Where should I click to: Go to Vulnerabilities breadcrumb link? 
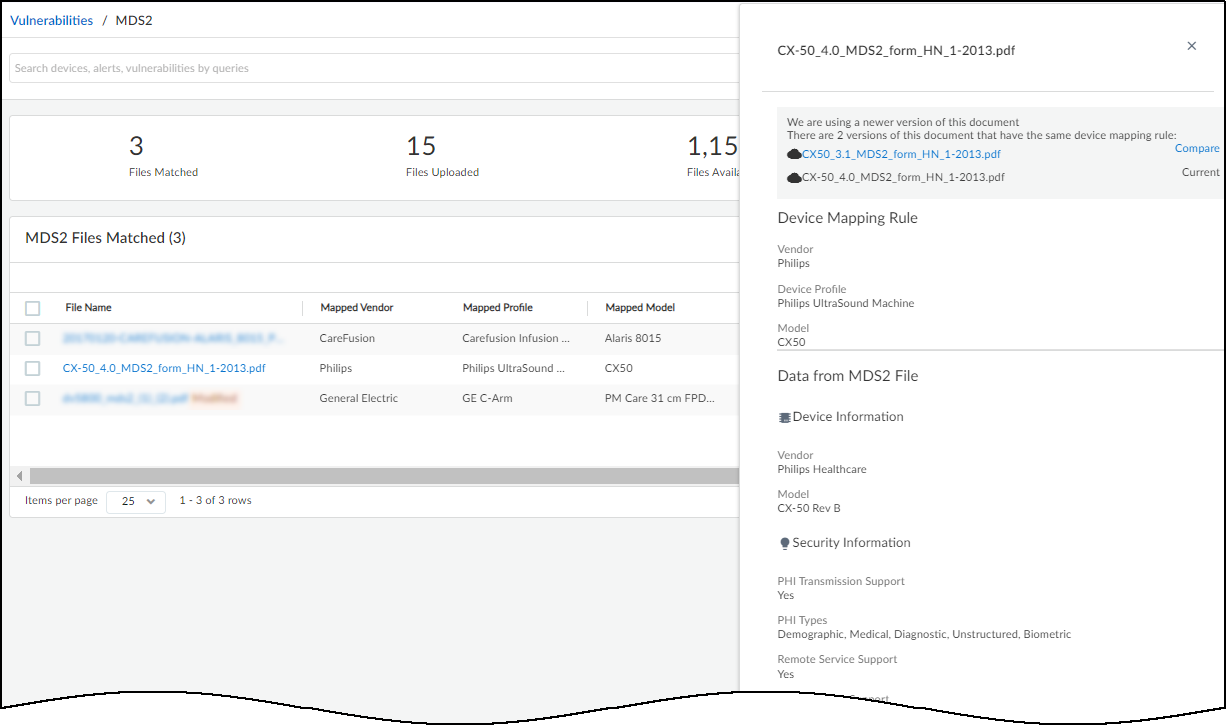(52, 20)
